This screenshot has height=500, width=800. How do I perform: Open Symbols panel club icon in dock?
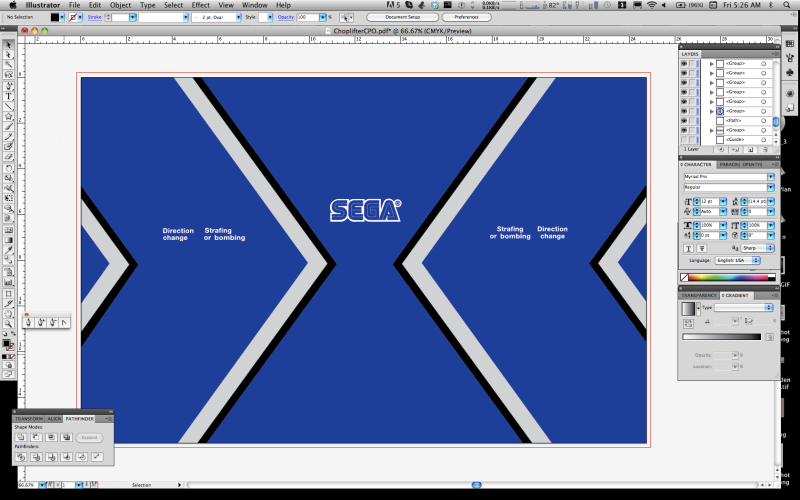(790, 73)
